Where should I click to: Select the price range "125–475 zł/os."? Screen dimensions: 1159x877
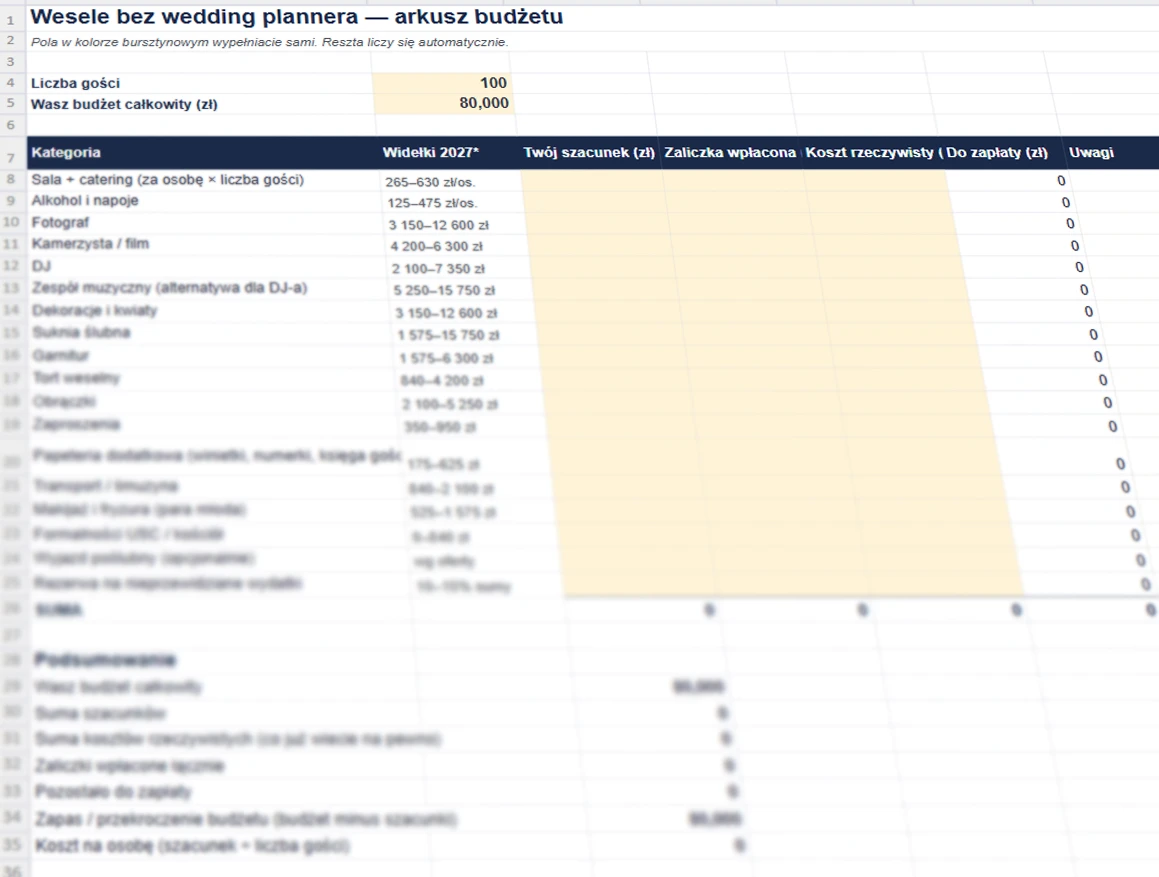pyautogui.click(x=432, y=203)
